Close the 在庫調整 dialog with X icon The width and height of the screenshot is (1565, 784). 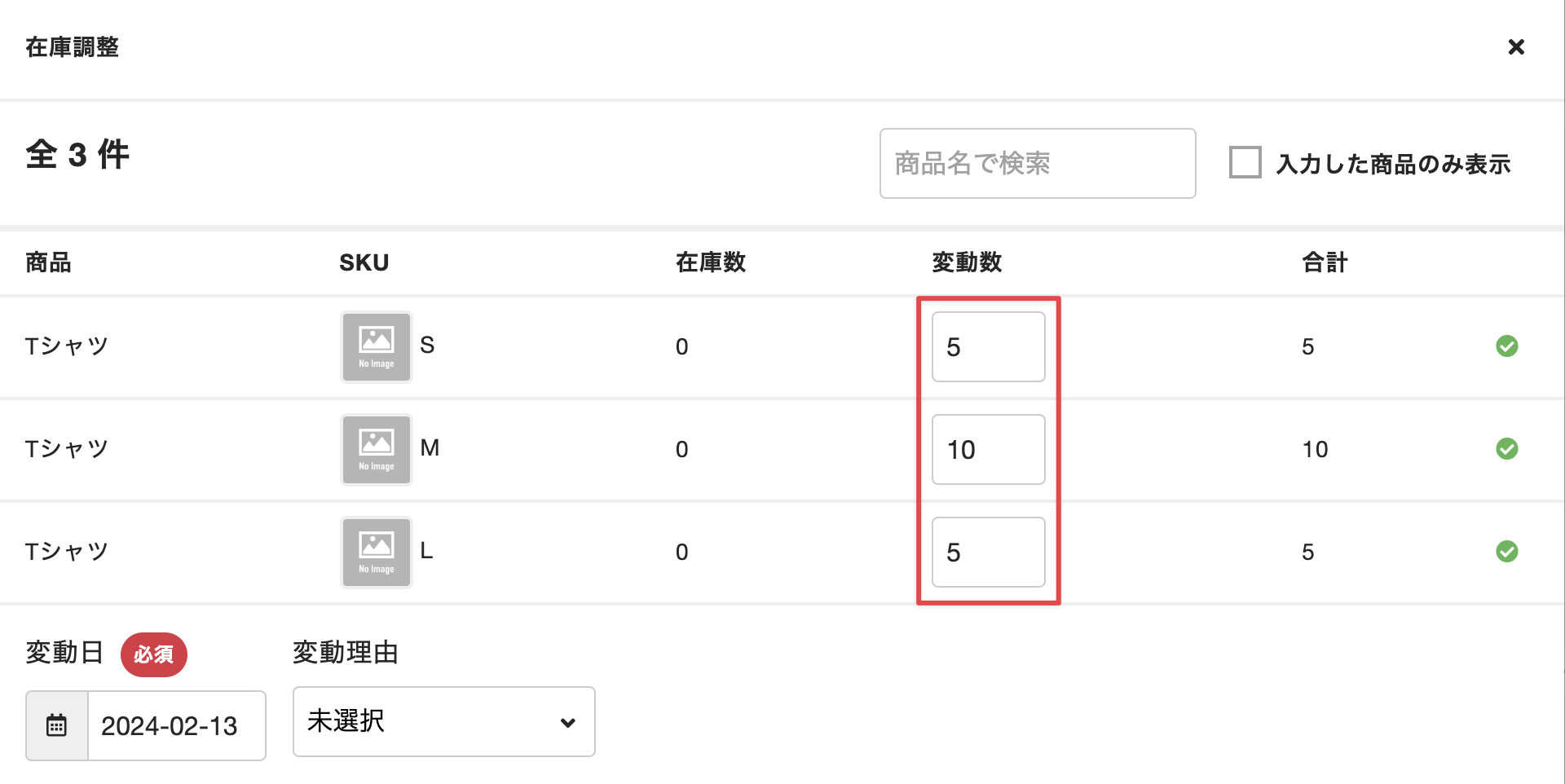tap(1515, 47)
